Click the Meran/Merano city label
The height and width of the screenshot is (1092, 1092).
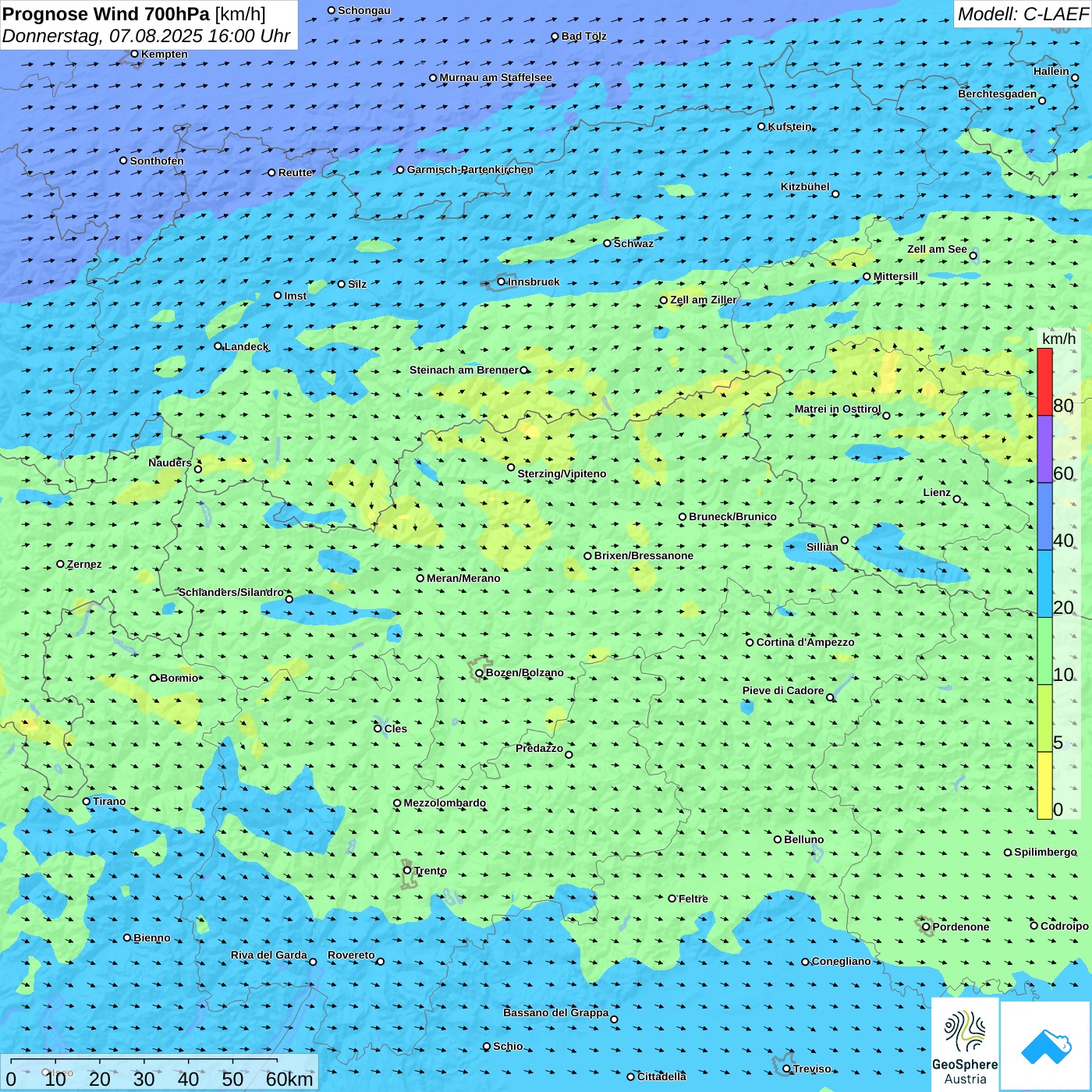(x=463, y=578)
